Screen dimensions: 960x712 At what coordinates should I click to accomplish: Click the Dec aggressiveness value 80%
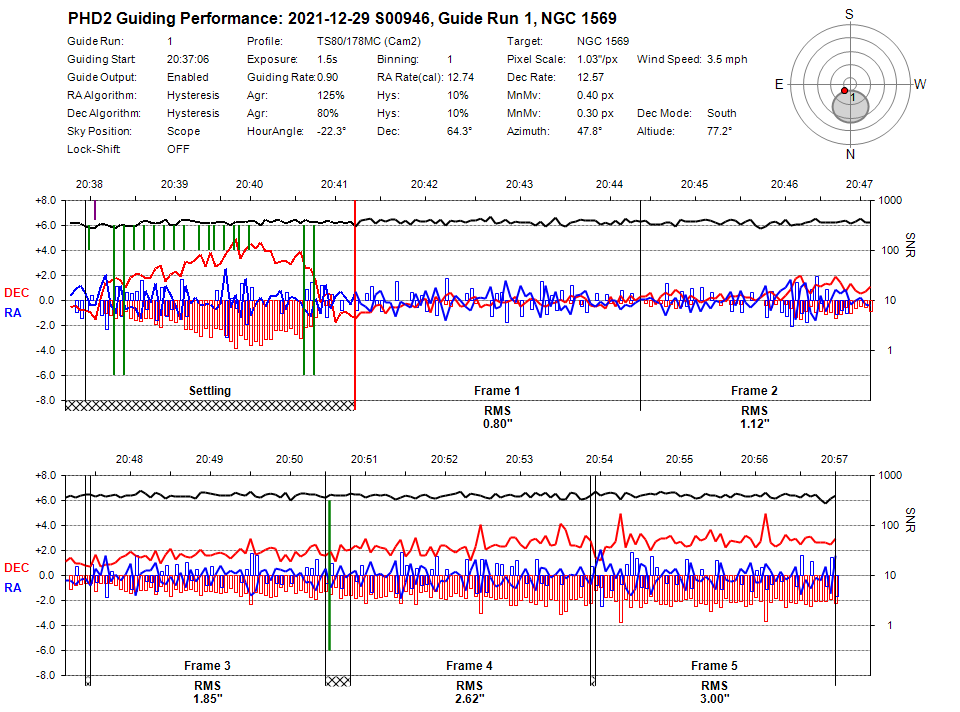click(328, 113)
